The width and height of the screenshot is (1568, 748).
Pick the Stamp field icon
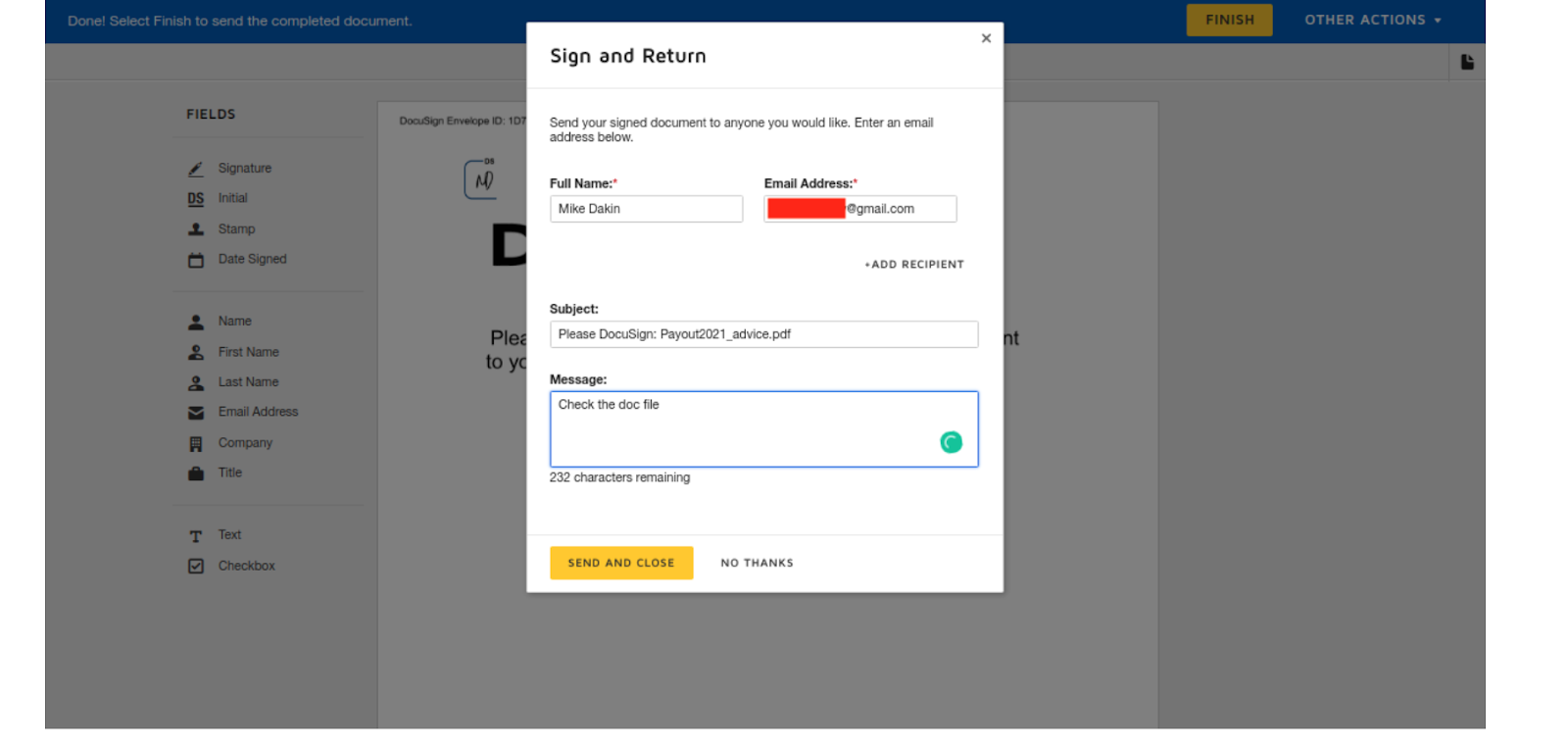pos(196,229)
